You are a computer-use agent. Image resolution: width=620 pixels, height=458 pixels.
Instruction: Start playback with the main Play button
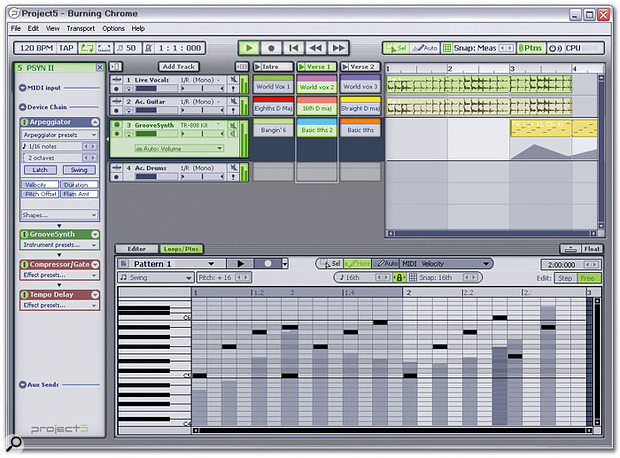point(249,48)
